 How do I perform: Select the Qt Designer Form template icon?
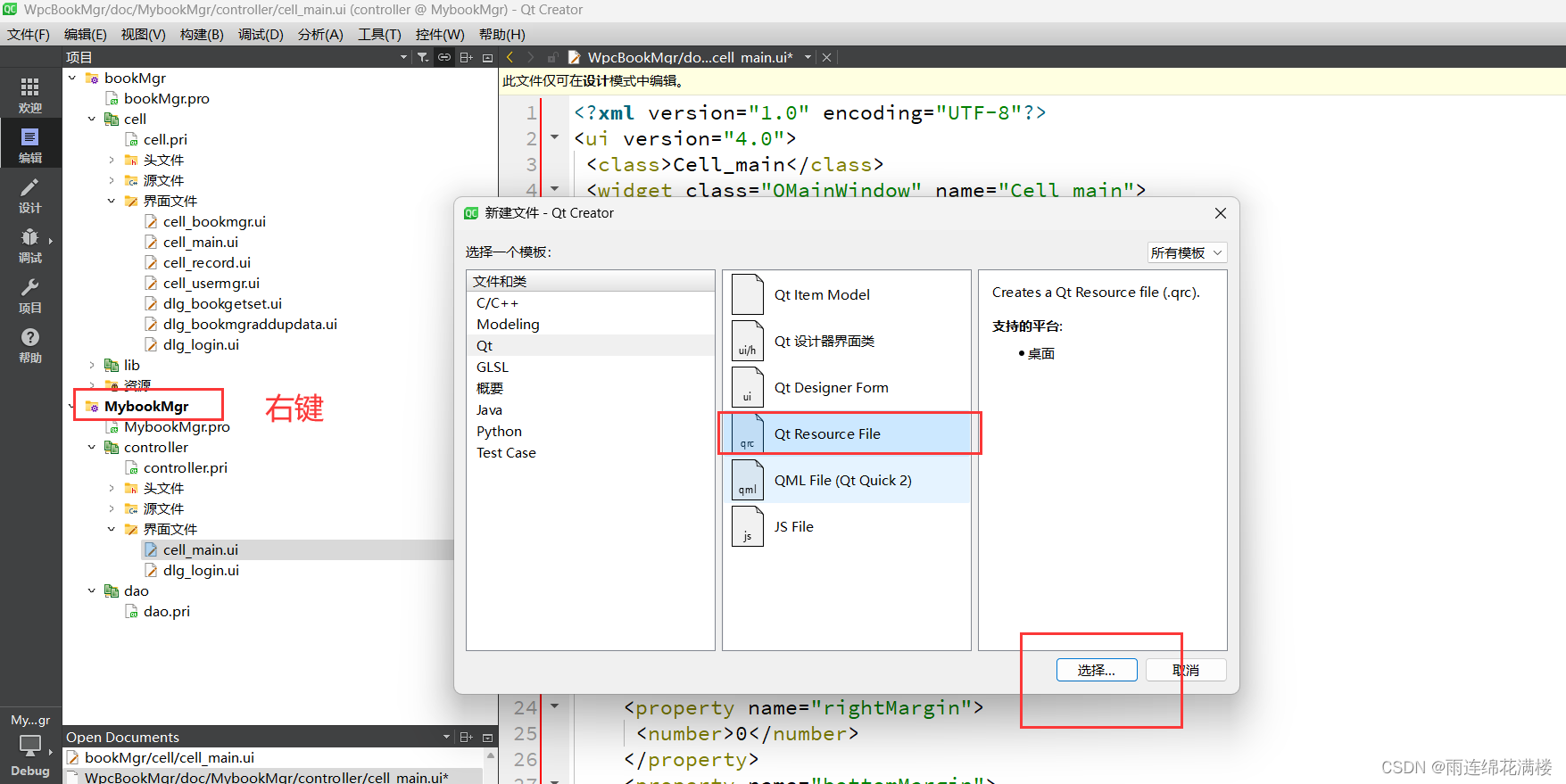(x=748, y=387)
